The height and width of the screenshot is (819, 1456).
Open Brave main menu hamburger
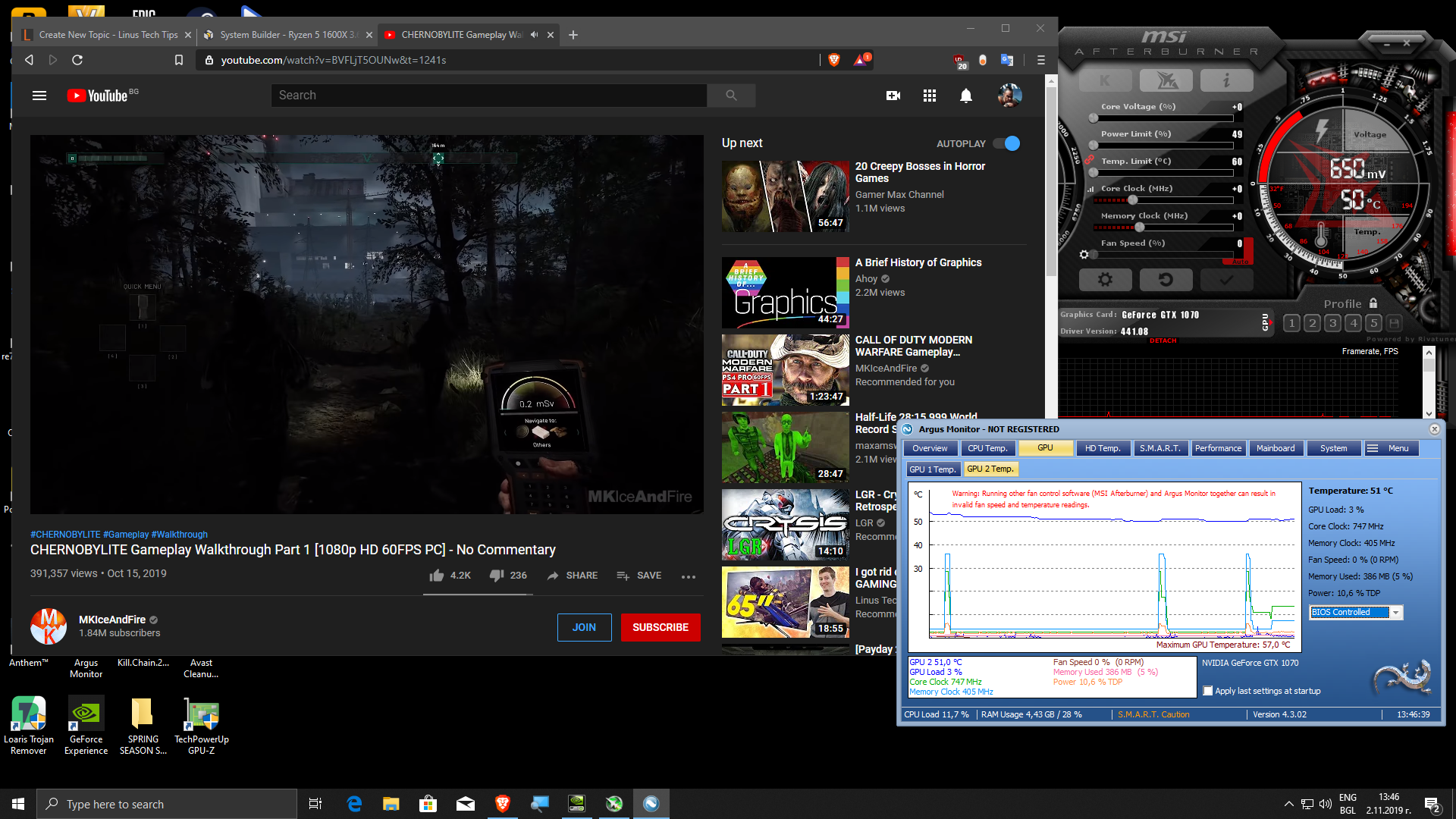pos(1041,60)
